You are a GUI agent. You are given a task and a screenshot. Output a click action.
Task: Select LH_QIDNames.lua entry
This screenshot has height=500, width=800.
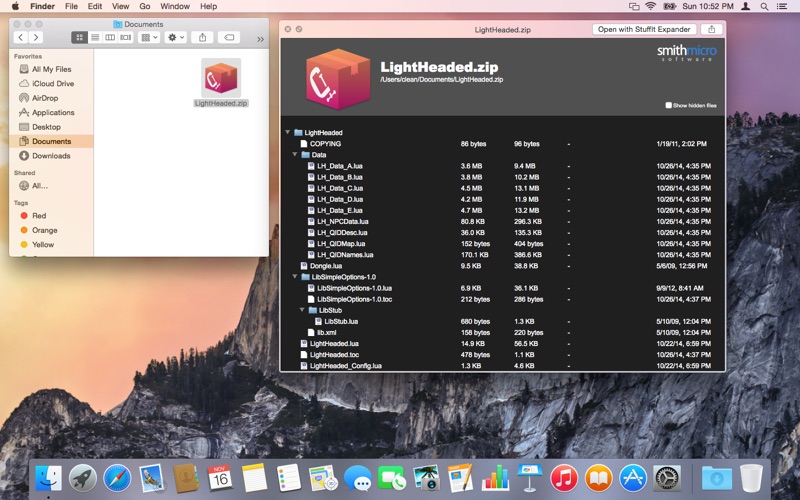(x=345, y=255)
